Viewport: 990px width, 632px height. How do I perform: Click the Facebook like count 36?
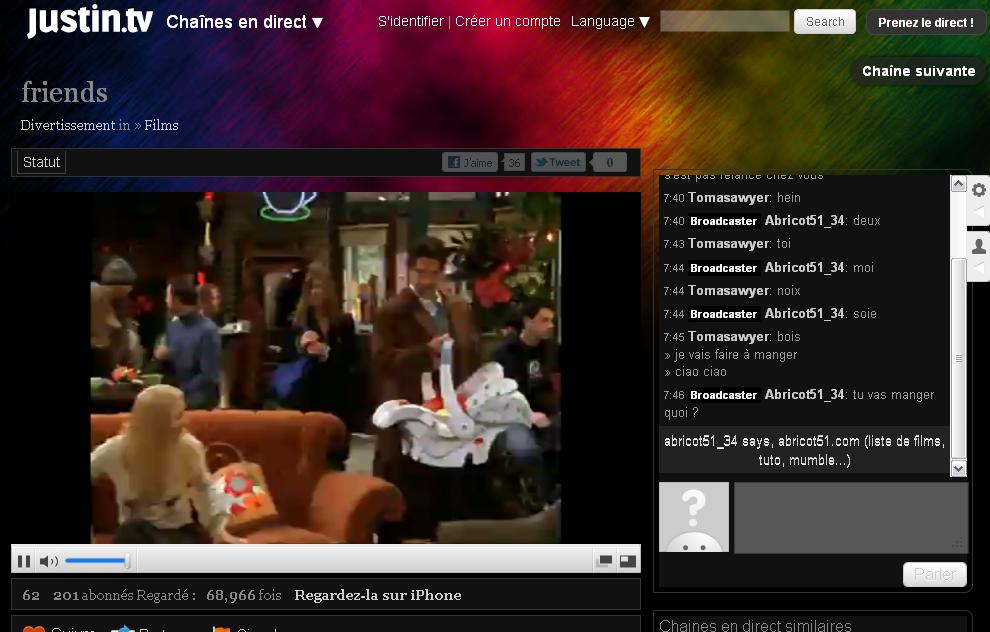(x=514, y=163)
